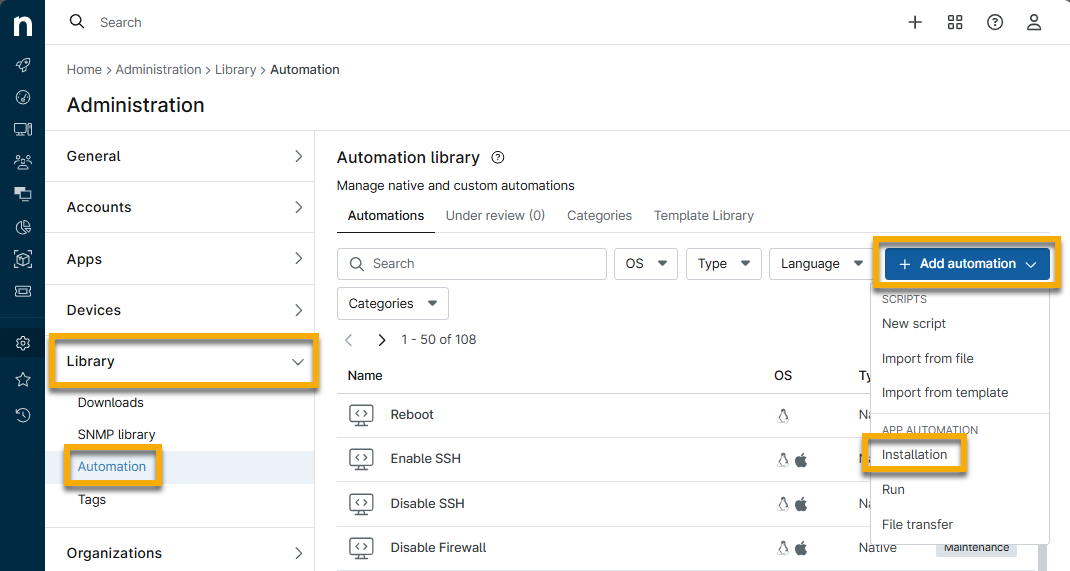
Task: Open the OS filter dropdown
Action: pos(645,264)
